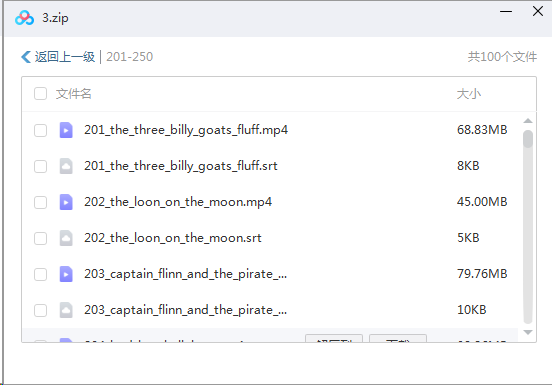
Task: Select the 202_the_loon_on_the_moon.mp4 filename
Action: (x=178, y=202)
